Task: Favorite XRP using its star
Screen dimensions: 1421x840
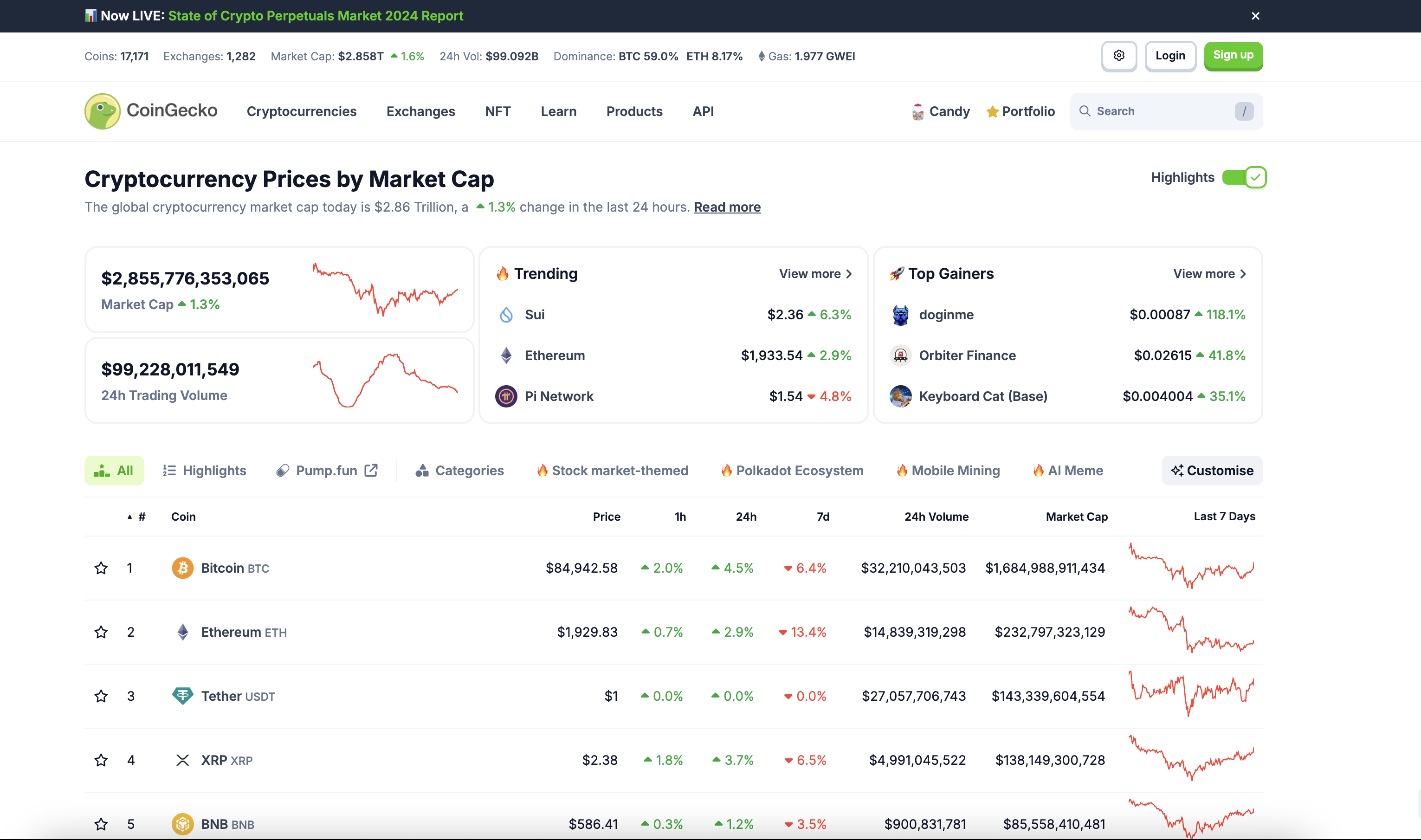Action: coord(101,760)
